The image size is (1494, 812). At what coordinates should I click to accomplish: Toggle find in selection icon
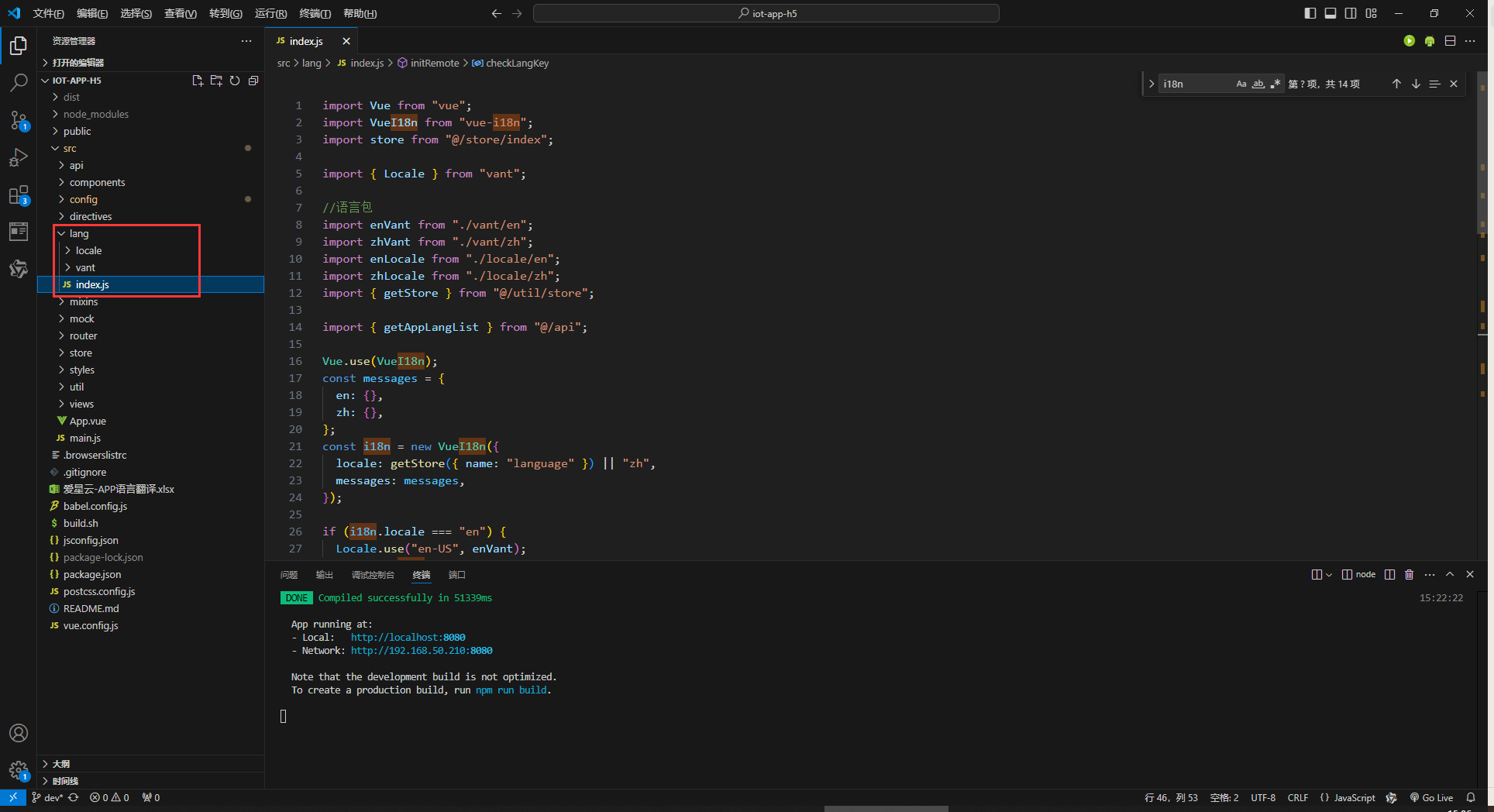[1434, 84]
